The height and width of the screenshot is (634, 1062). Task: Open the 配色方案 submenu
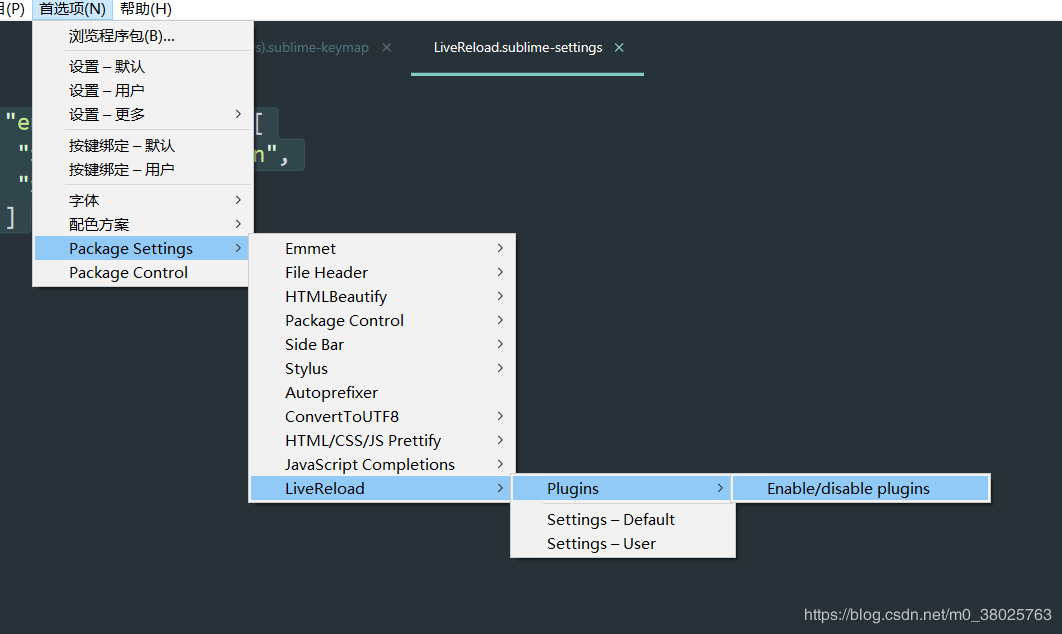[143, 224]
